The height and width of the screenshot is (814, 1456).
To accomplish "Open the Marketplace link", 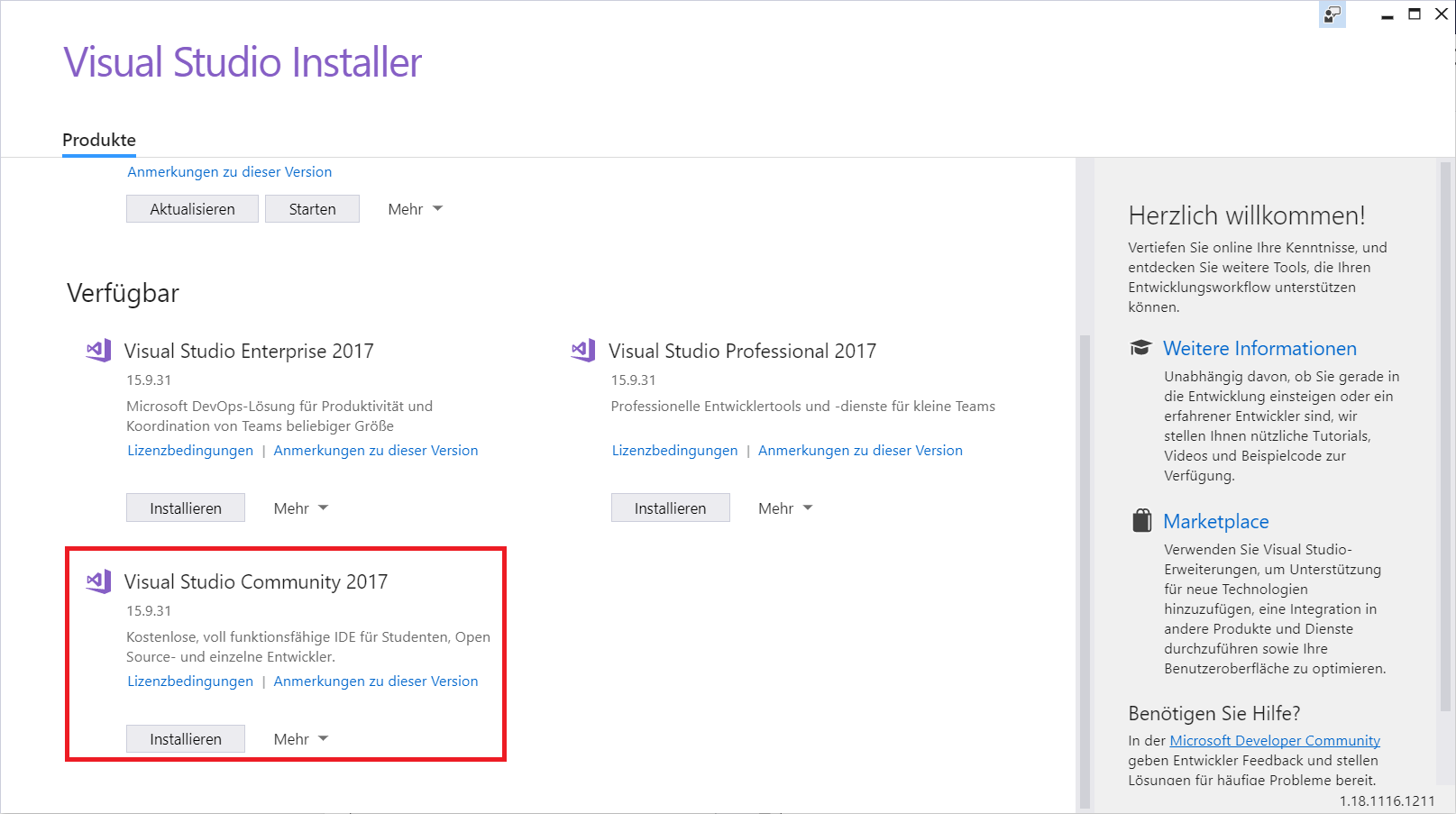I will click(1215, 522).
